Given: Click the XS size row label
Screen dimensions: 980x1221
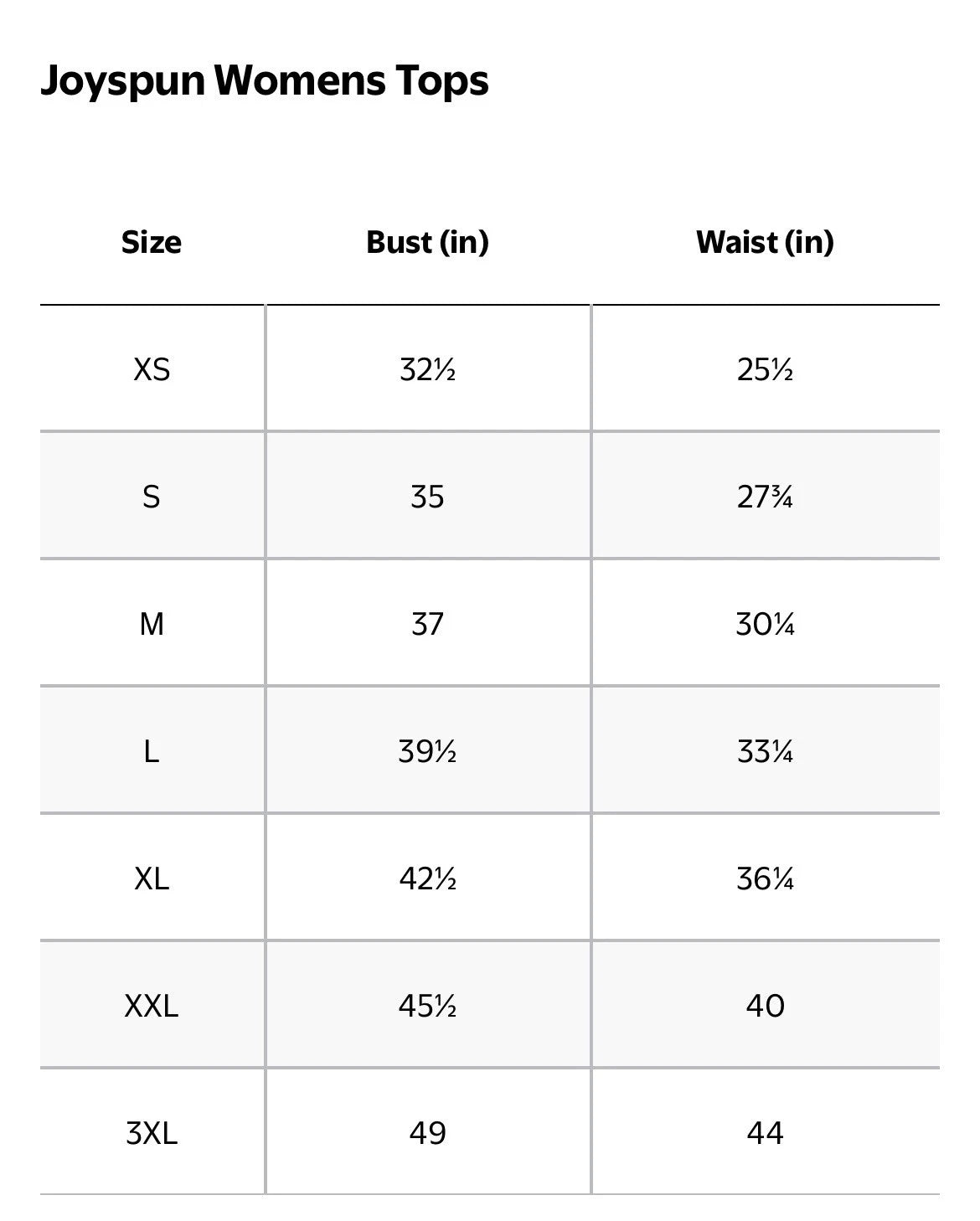Looking at the screenshot, I should pyautogui.click(x=152, y=369).
